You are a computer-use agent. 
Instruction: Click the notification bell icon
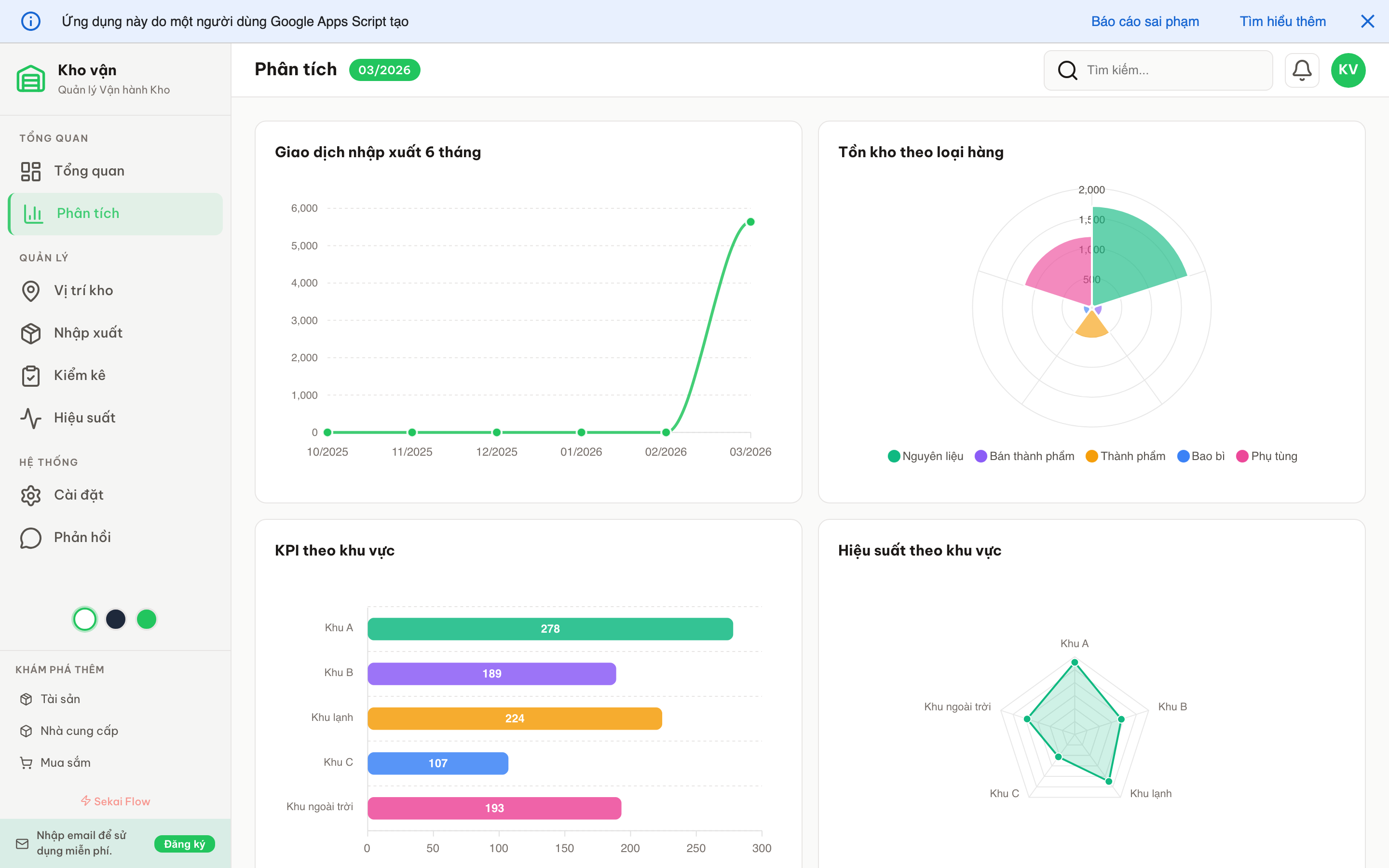click(1301, 70)
